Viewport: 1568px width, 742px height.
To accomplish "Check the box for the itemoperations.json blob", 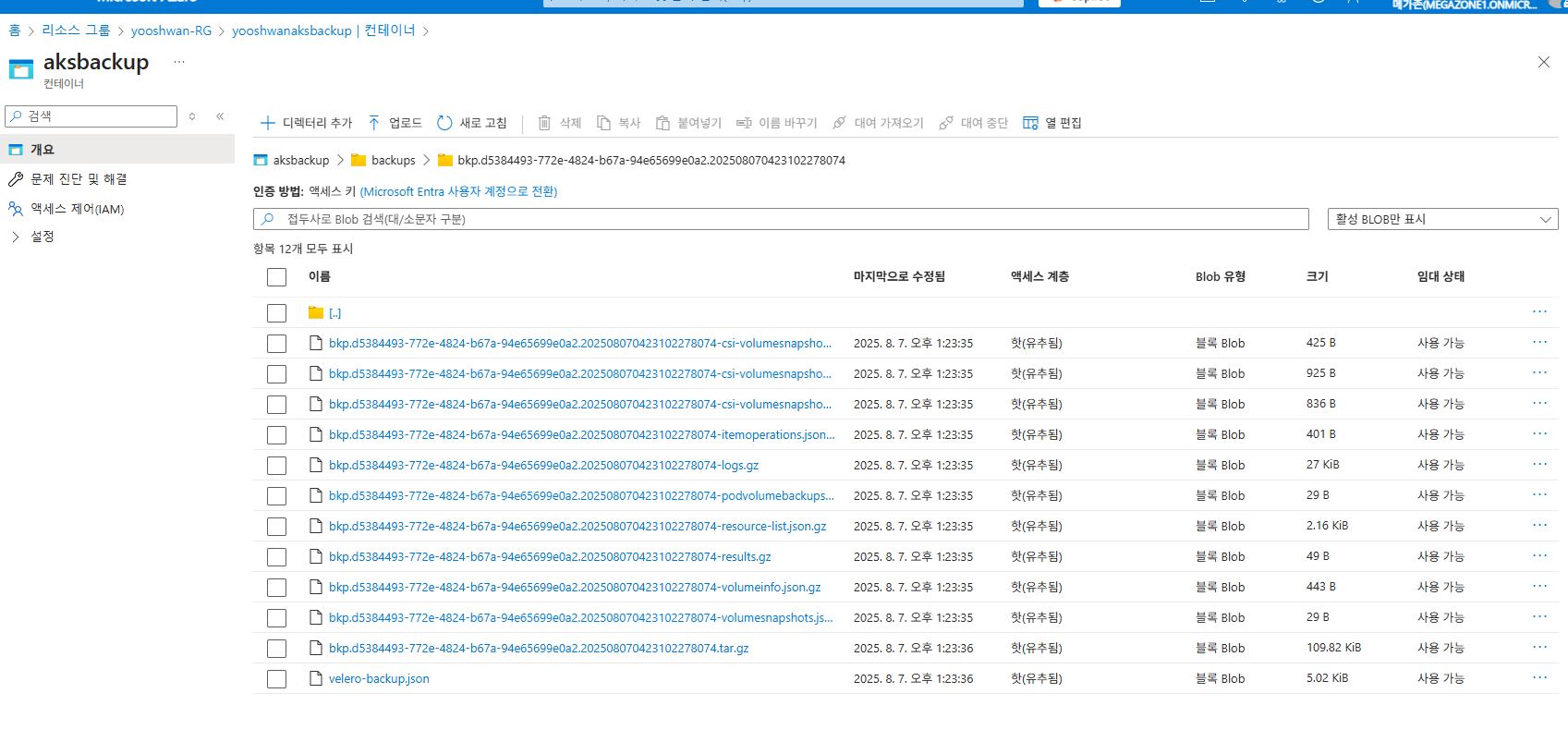I will 276,435.
